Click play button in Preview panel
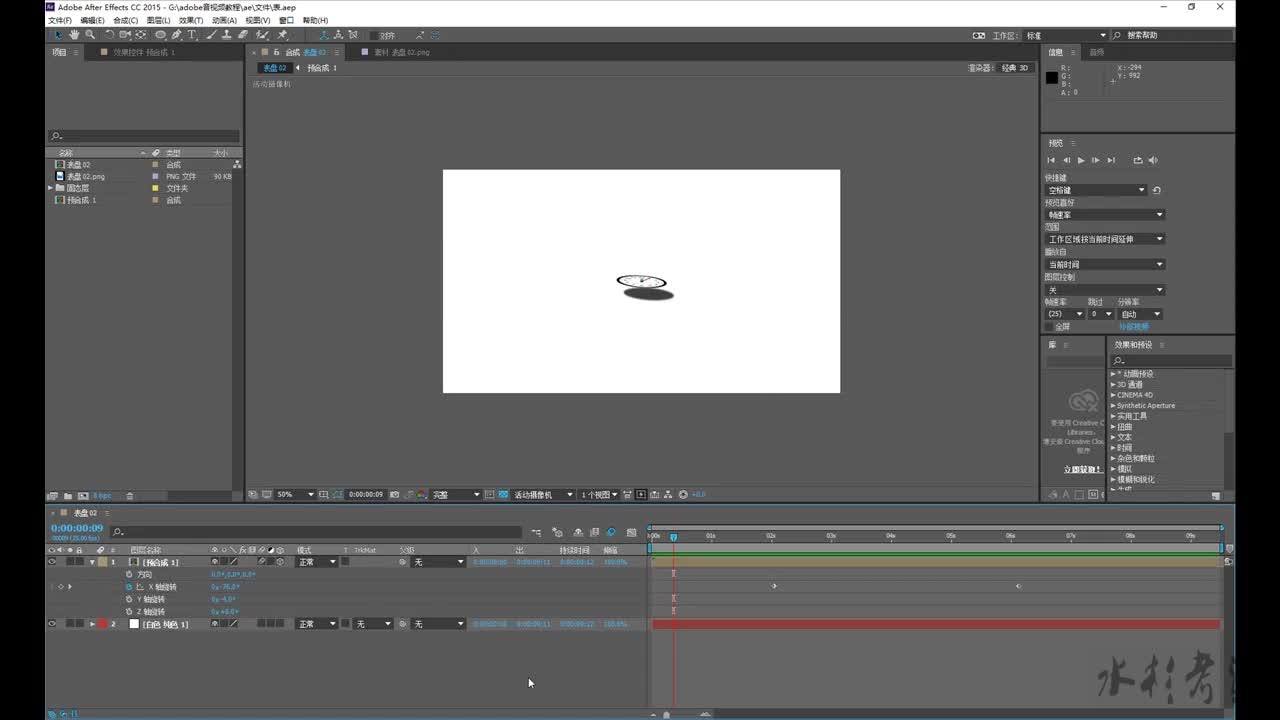 pyautogui.click(x=1081, y=160)
